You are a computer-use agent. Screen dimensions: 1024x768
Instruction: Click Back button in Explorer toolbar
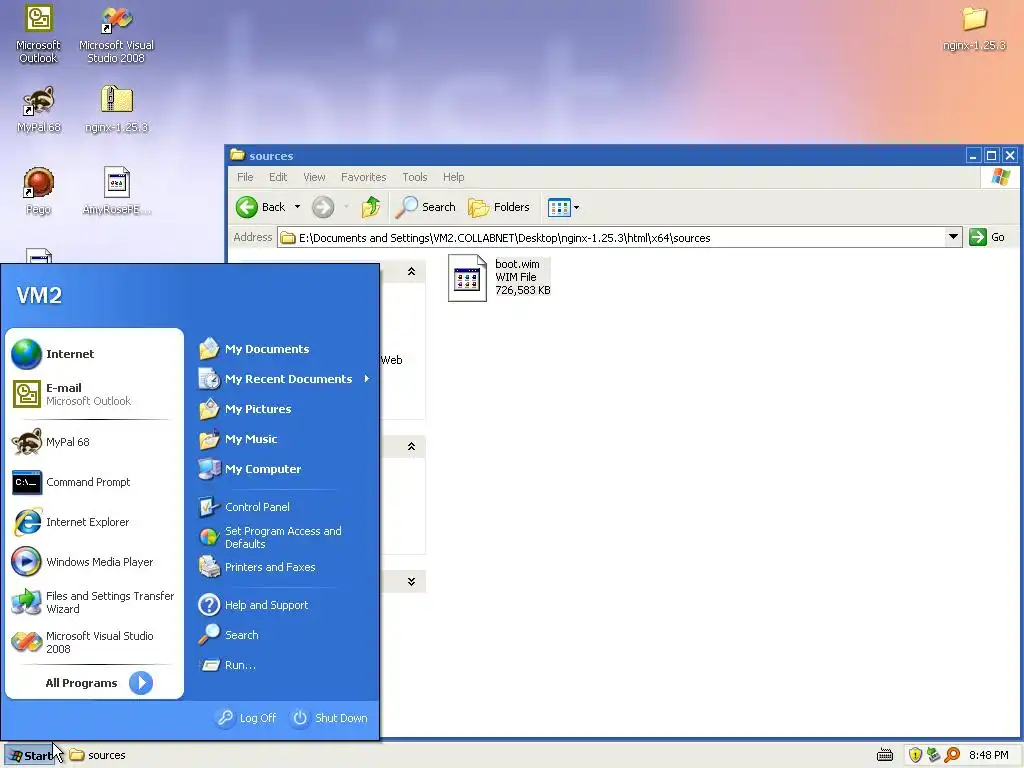tap(261, 207)
